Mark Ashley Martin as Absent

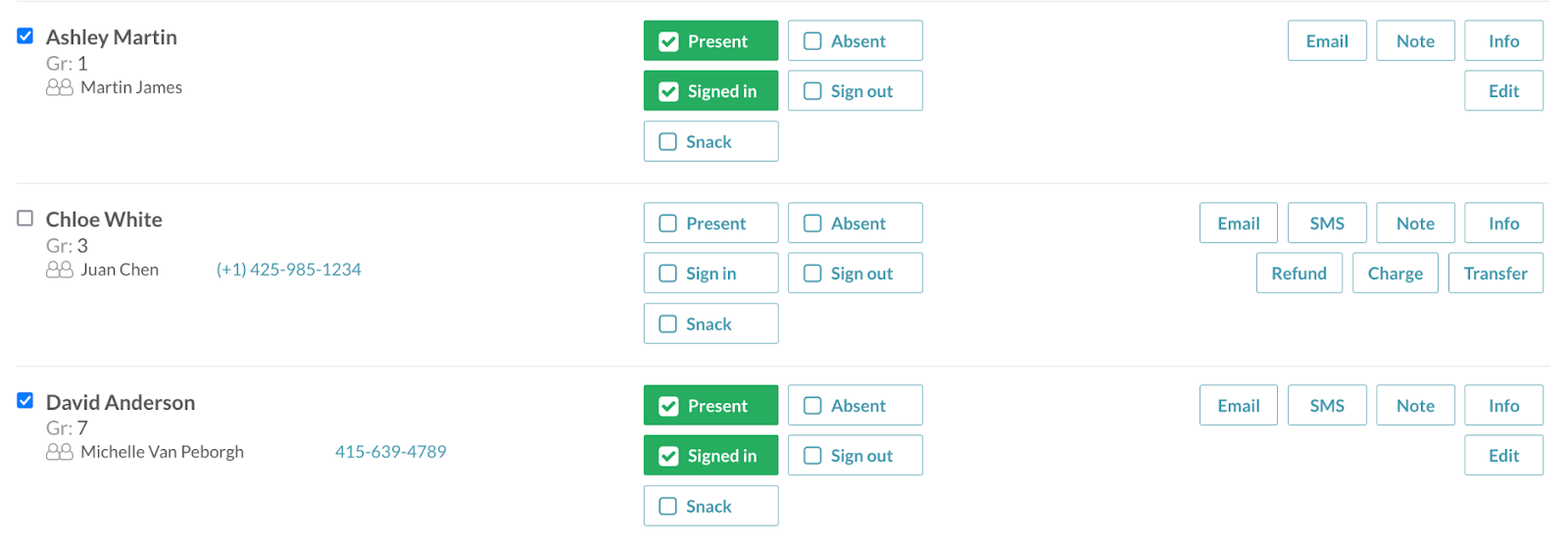(x=855, y=41)
